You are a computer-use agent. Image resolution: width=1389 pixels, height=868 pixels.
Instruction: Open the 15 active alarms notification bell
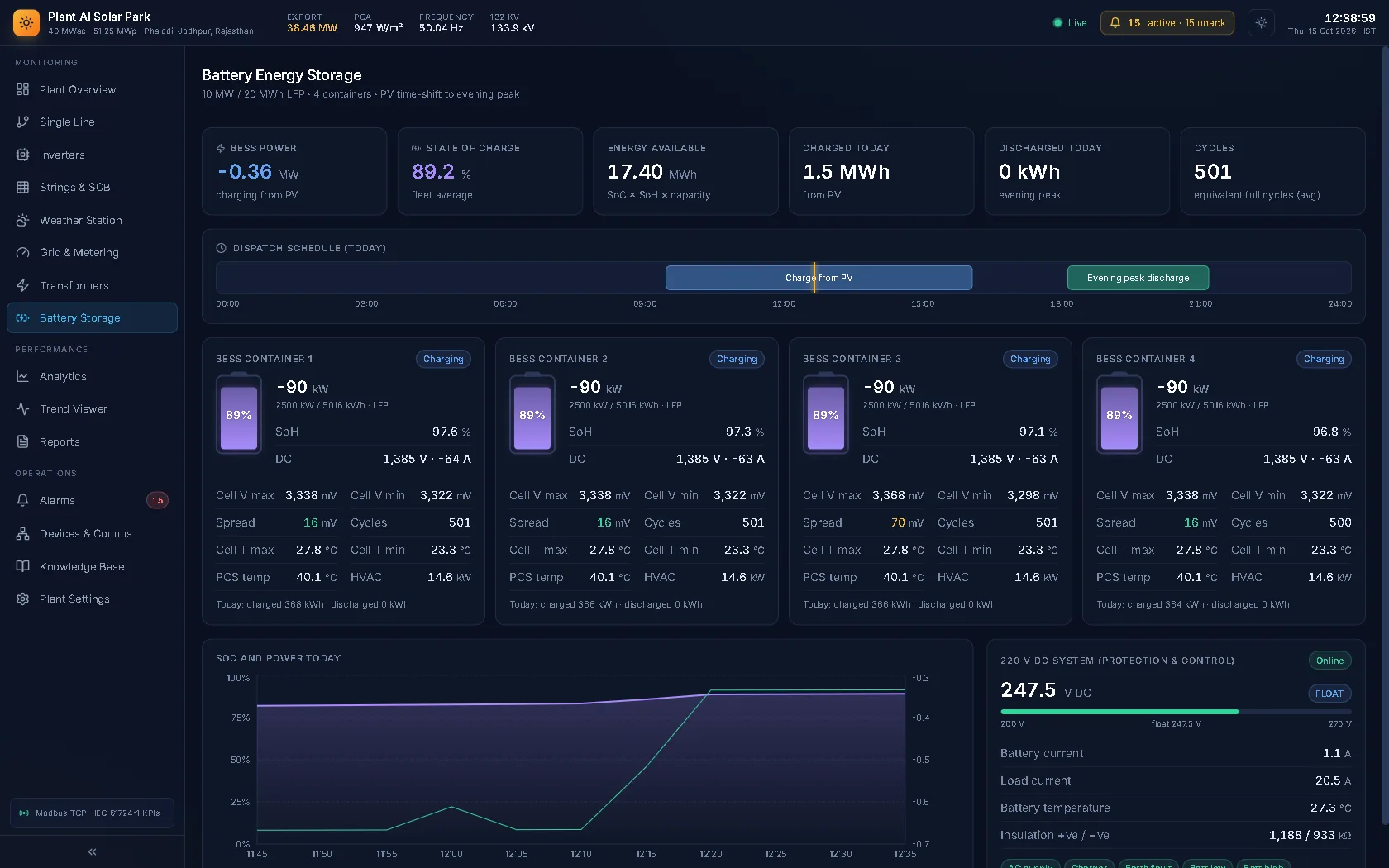click(1167, 23)
